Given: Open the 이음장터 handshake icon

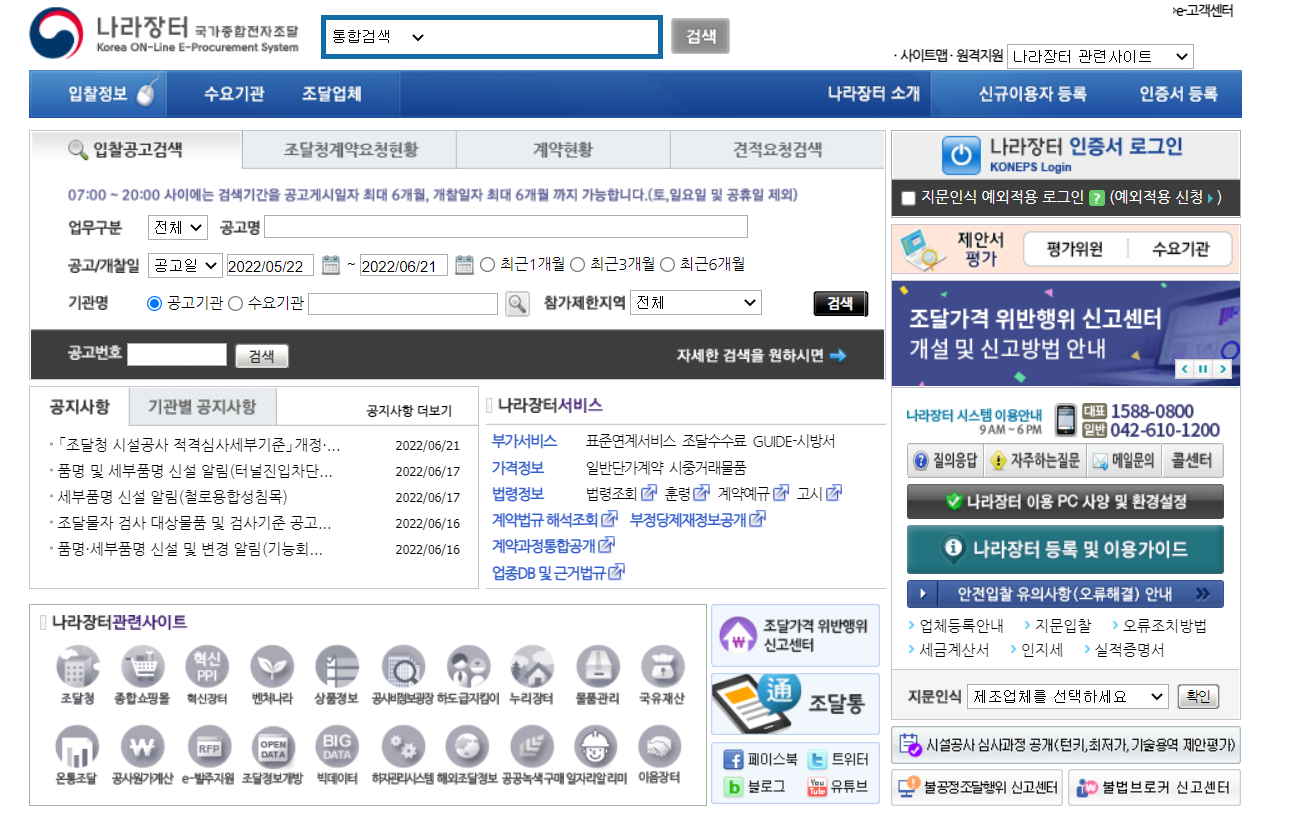Looking at the screenshot, I should [x=660, y=746].
